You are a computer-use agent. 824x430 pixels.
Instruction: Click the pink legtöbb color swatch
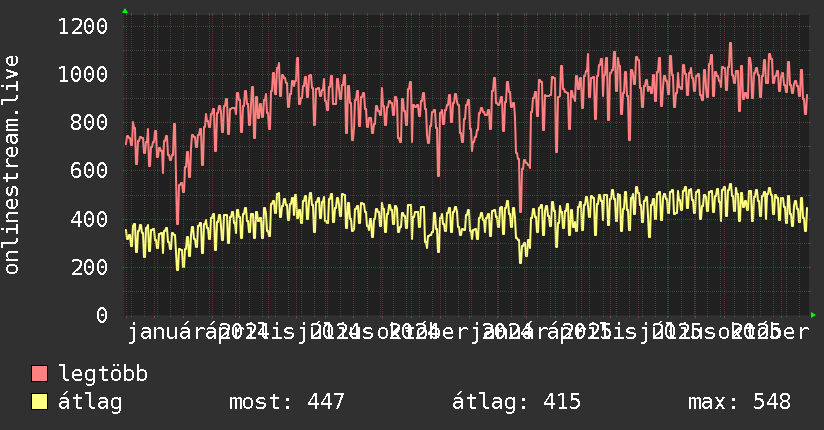(39, 374)
